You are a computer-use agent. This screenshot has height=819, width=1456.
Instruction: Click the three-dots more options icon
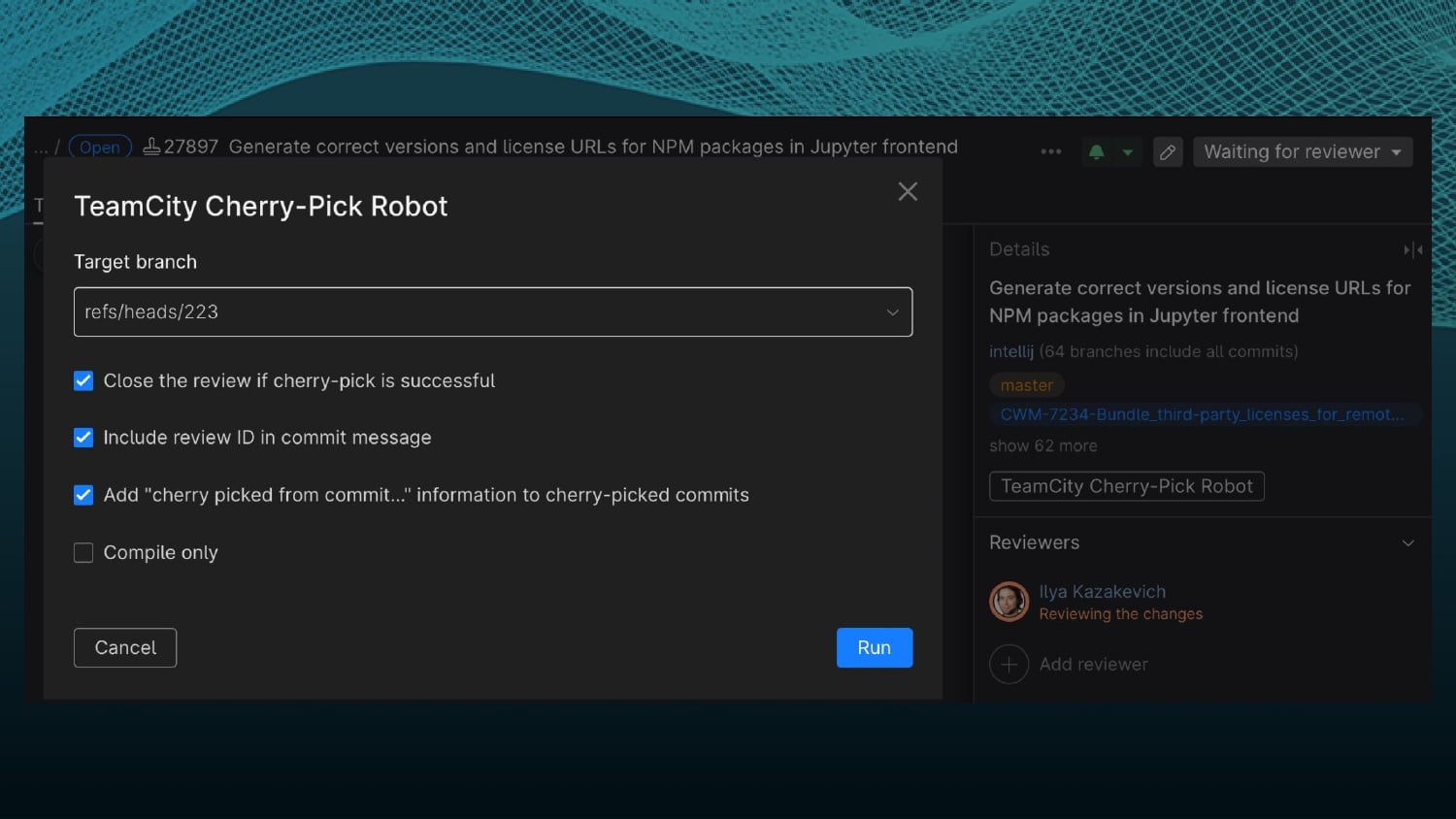(x=1050, y=151)
